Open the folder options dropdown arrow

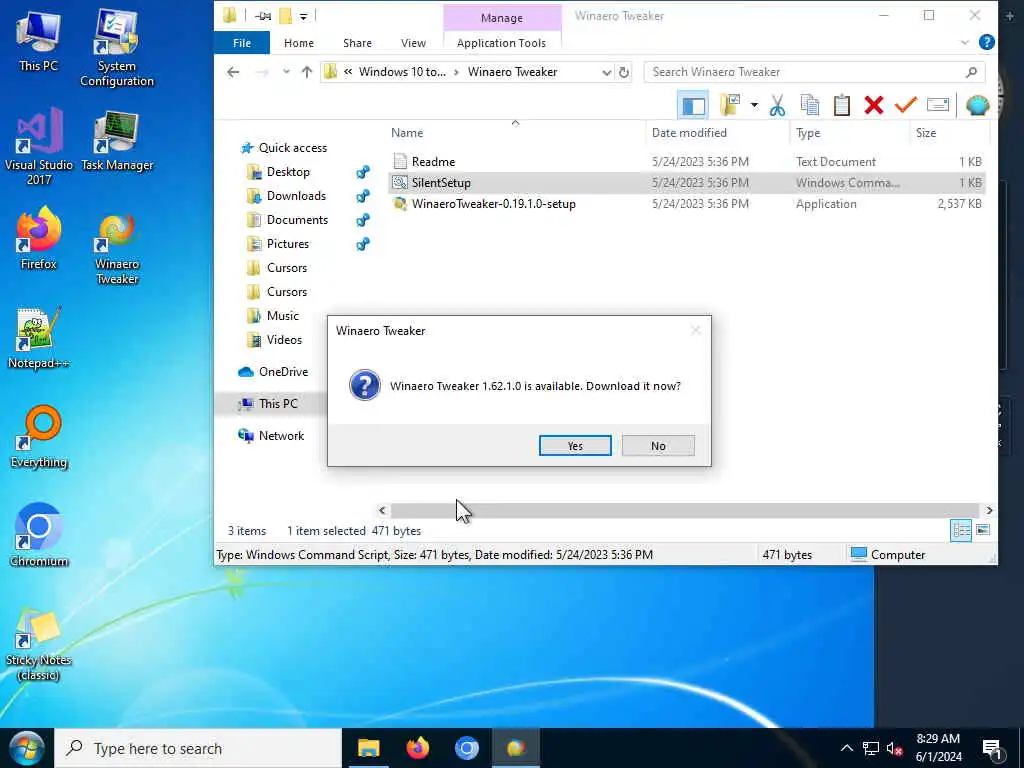(754, 105)
